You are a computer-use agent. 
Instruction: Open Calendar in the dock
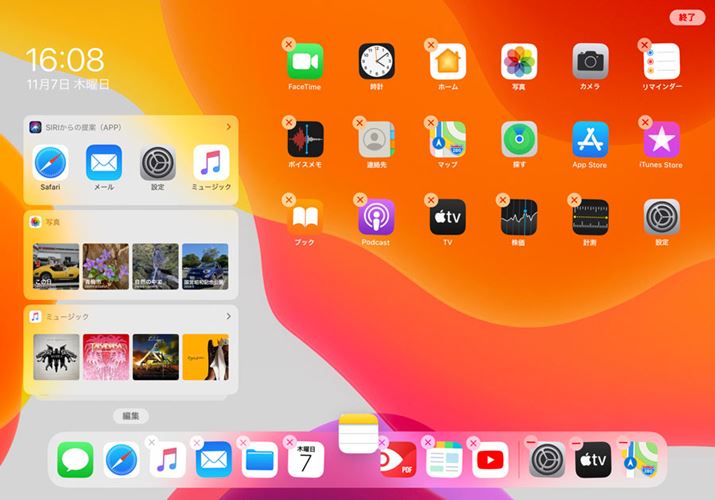tap(306, 460)
